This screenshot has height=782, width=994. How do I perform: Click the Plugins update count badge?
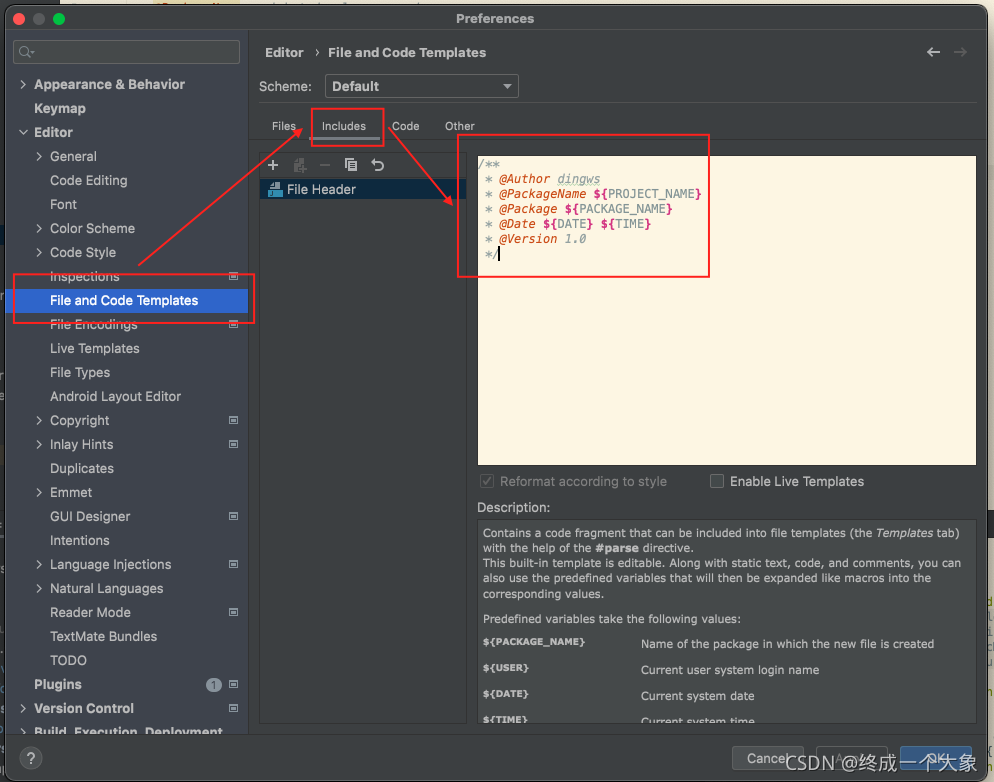pyautogui.click(x=214, y=684)
